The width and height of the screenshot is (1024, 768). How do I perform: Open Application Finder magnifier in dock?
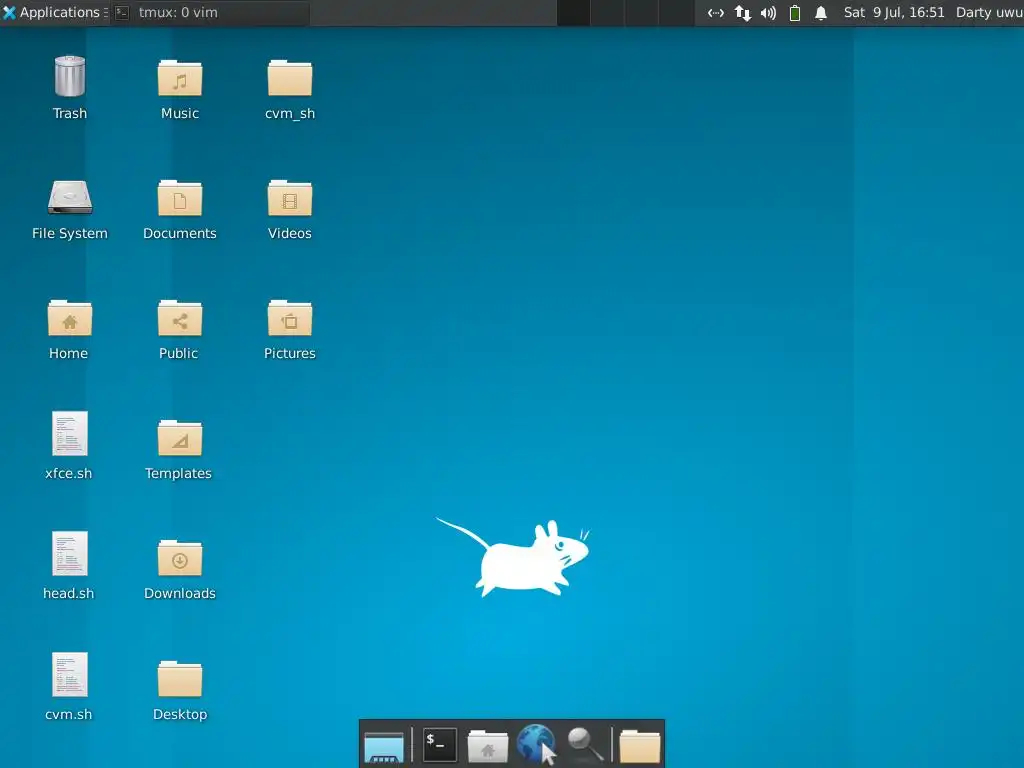pyautogui.click(x=585, y=745)
